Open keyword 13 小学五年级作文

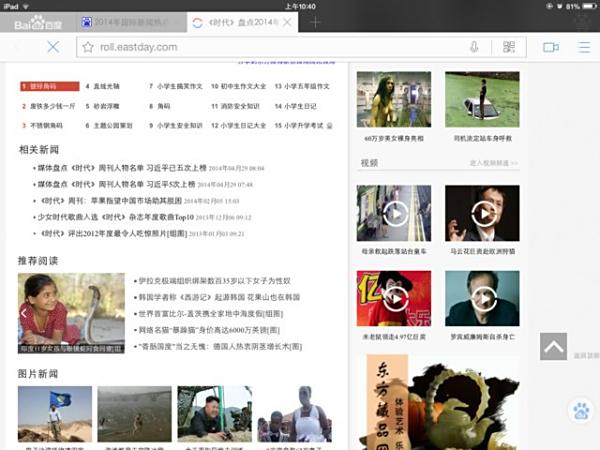tap(302, 86)
